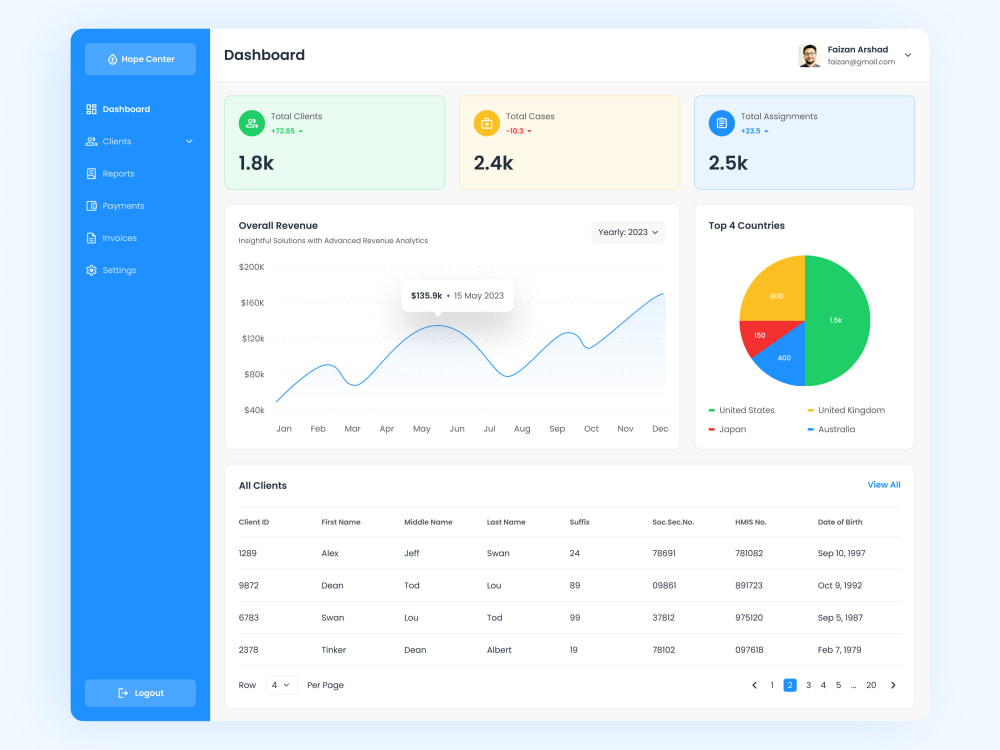Click the Logout button
Screen dimensions: 1000x750
[140, 693]
